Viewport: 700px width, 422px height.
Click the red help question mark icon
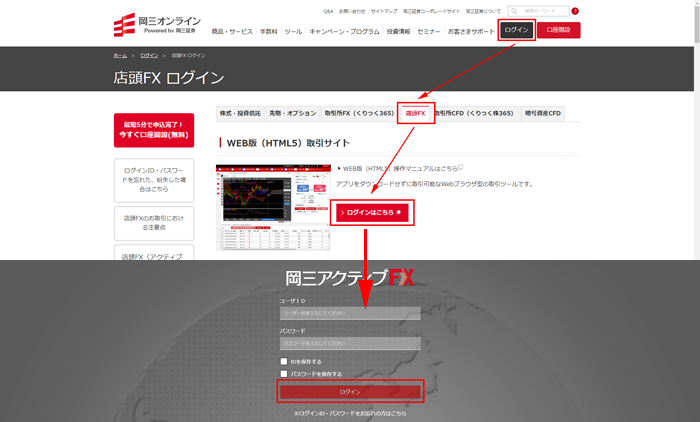(x=575, y=11)
